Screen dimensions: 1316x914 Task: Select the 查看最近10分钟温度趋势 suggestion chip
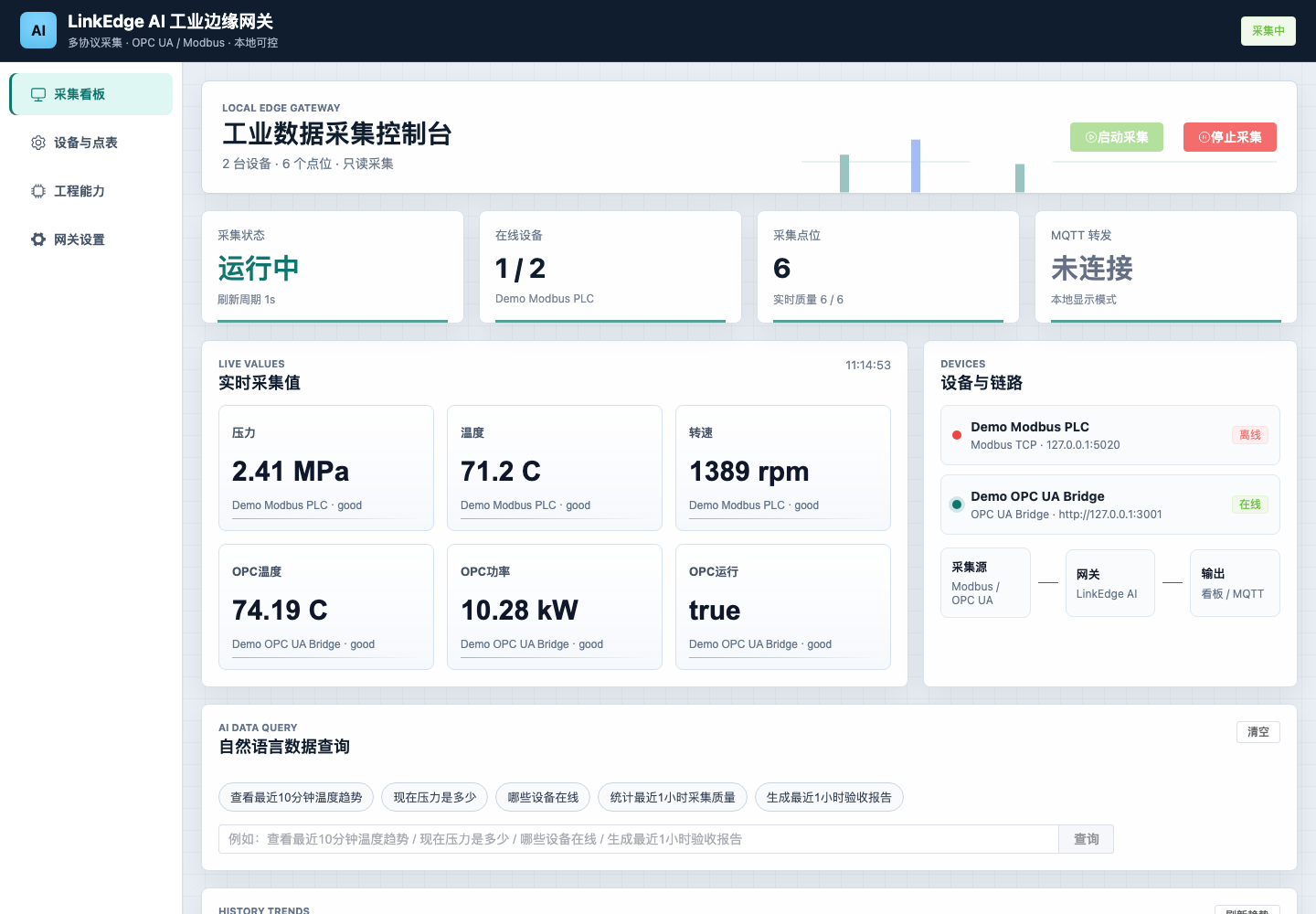[x=296, y=797]
